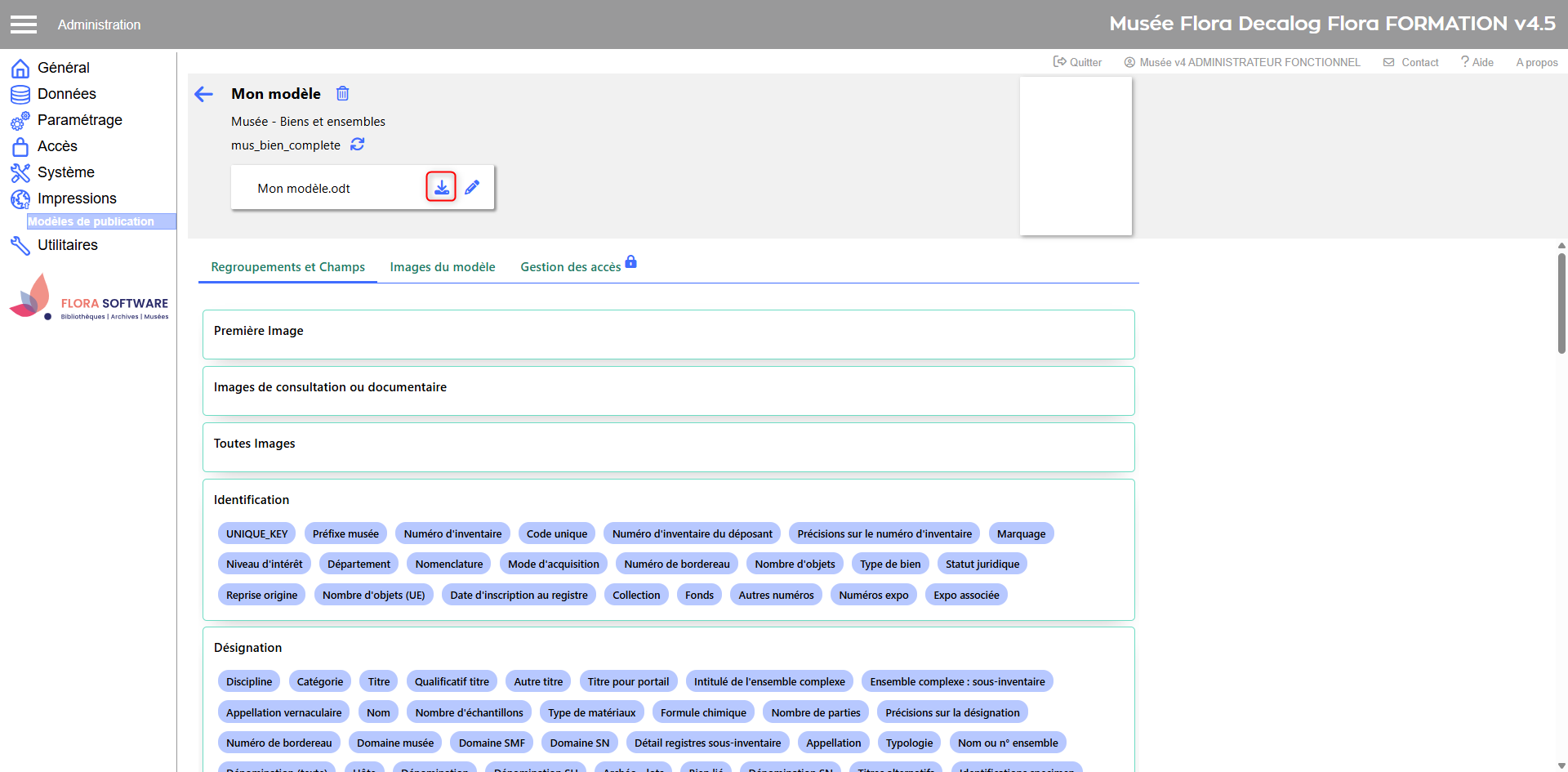Expand the Général menu section
Screen dimensions: 1568x772
click(63, 68)
